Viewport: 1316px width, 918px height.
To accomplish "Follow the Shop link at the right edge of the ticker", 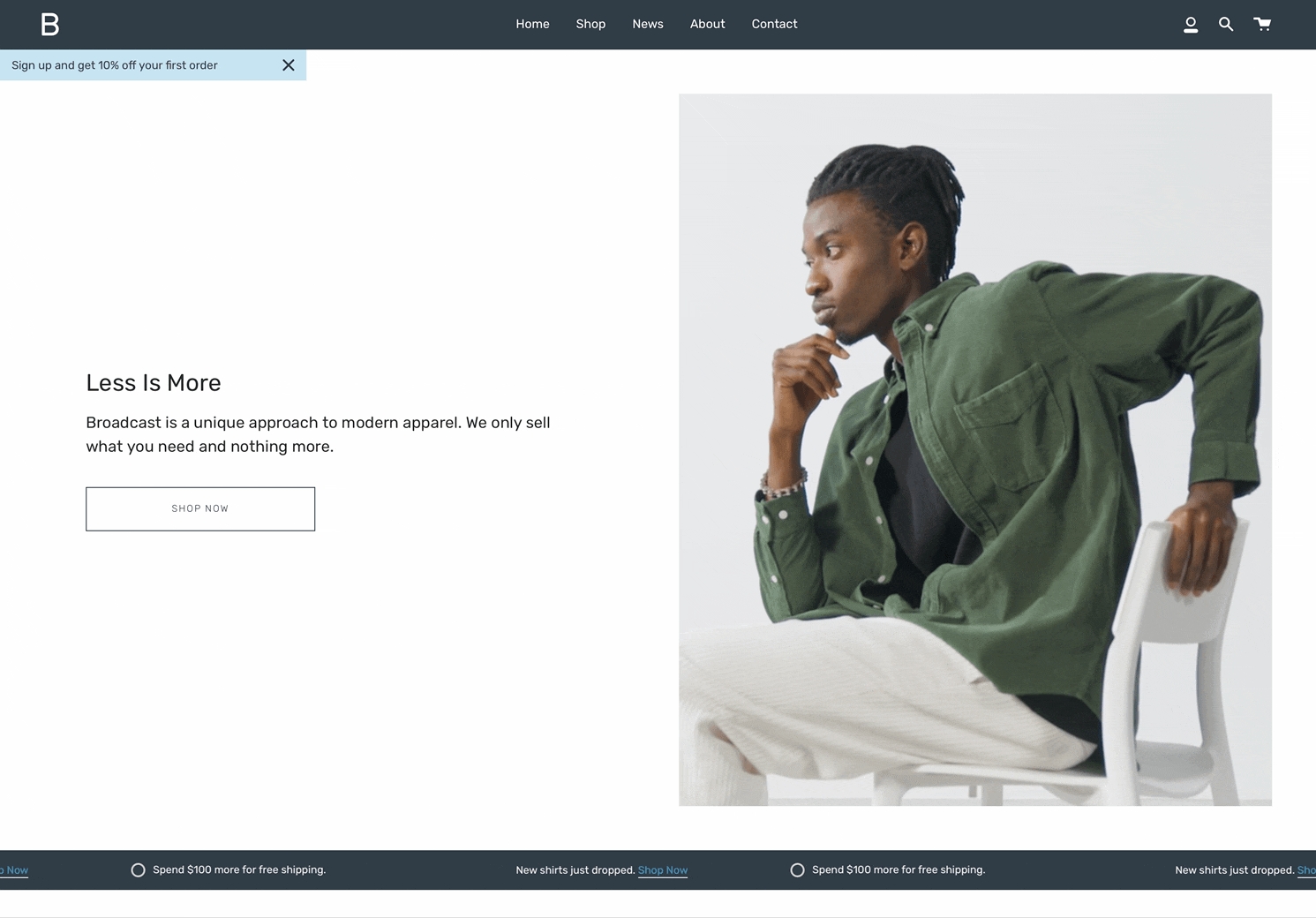I will 1306,870.
